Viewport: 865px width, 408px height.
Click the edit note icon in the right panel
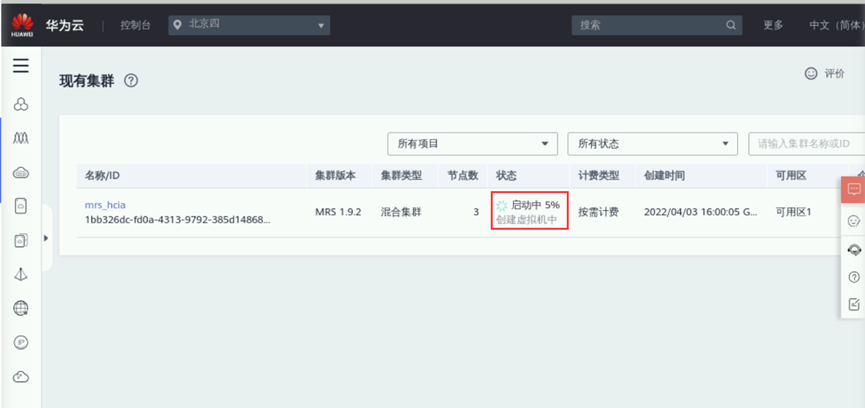tap(853, 304)
